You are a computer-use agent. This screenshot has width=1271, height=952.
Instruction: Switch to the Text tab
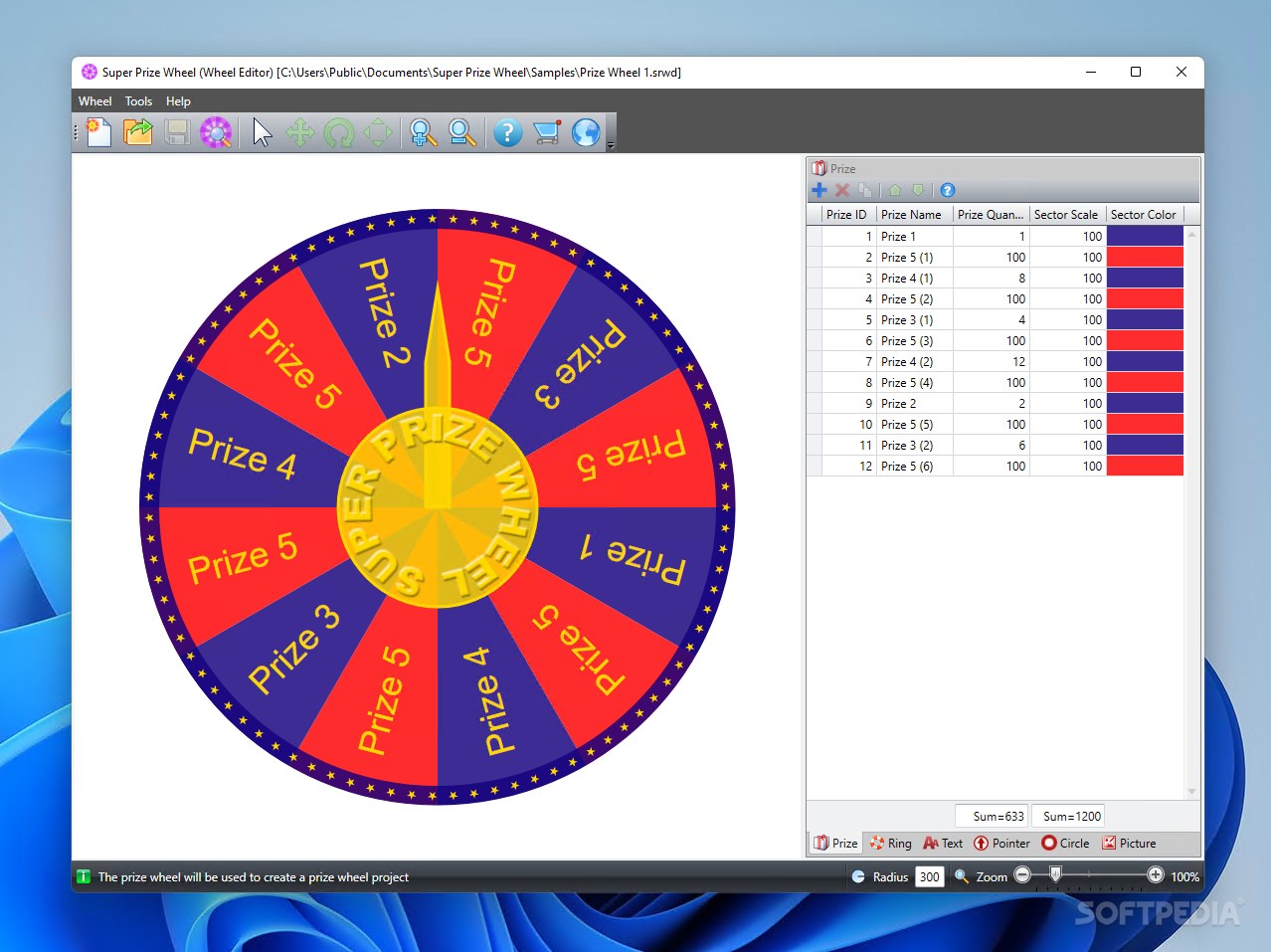(x=943, y=844)
